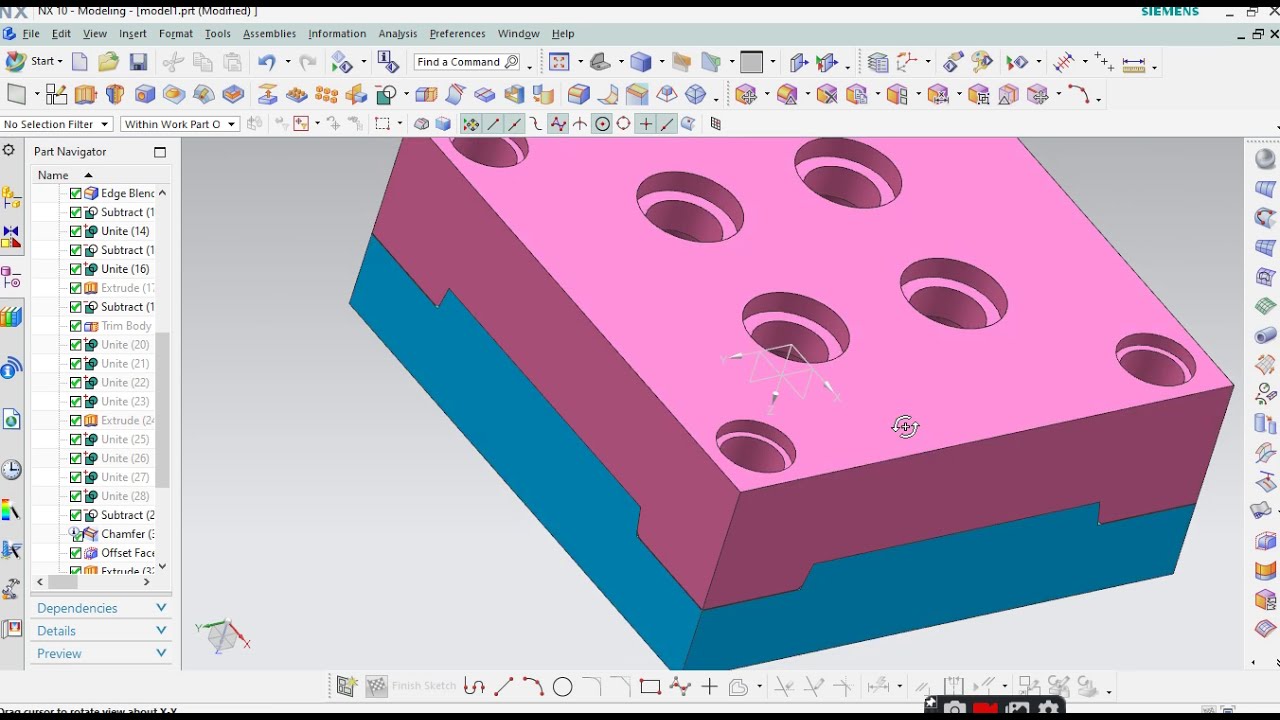
Task: Select the Extrude (24 tree row
Action: 112,421
